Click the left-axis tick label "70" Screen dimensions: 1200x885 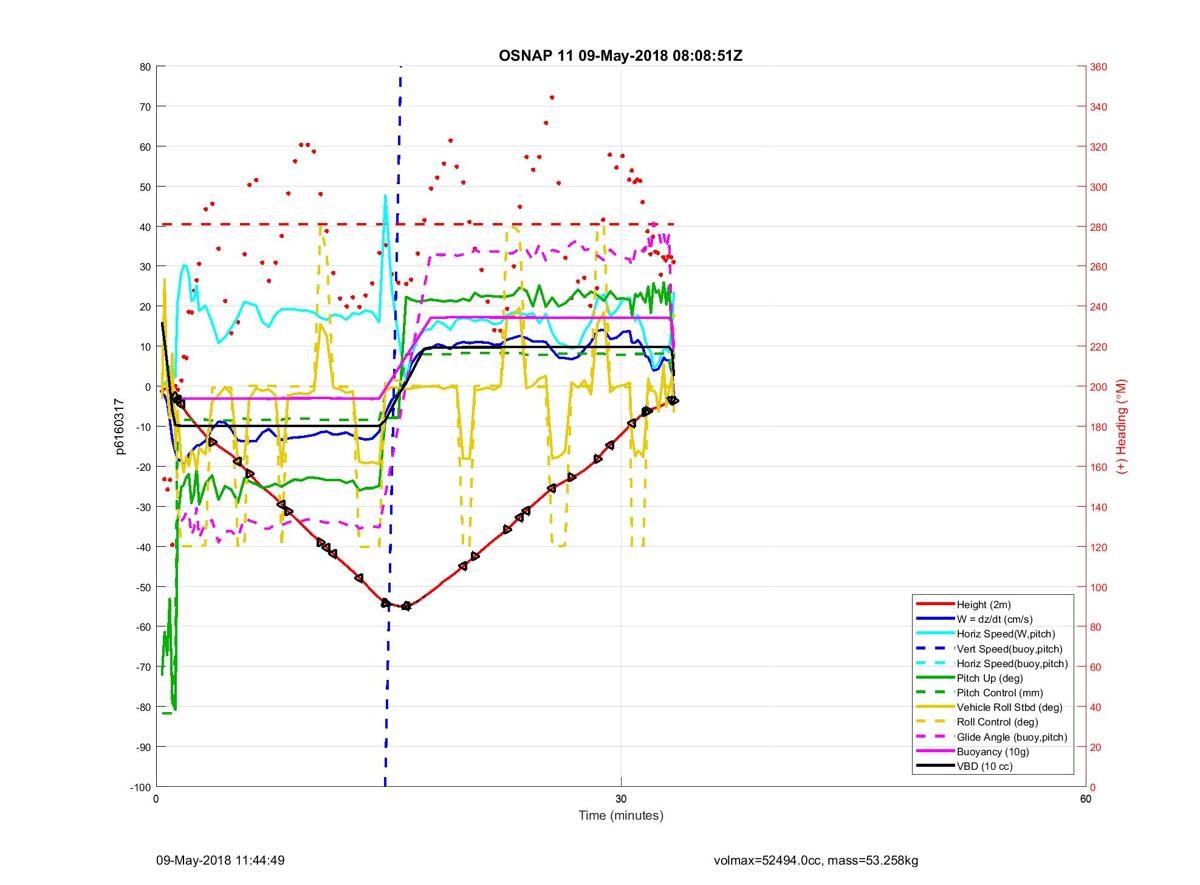point(144,107)
